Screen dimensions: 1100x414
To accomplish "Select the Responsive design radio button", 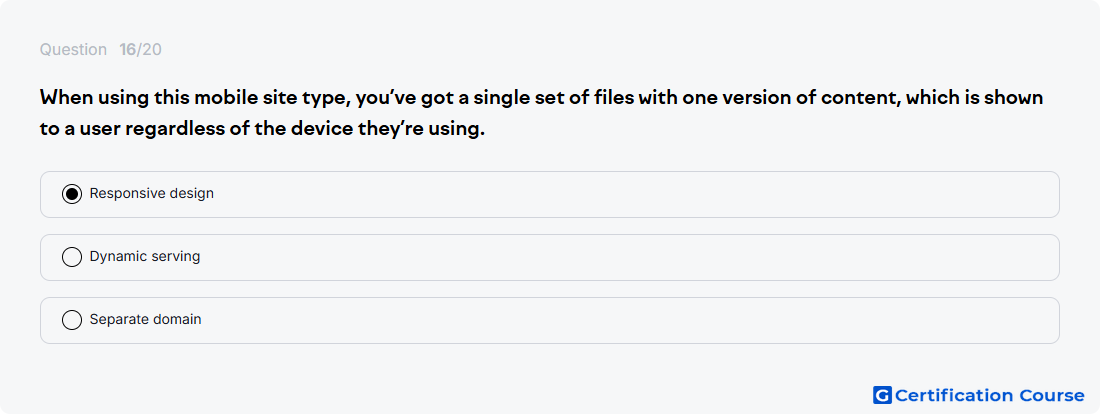I will coord(72,194).
